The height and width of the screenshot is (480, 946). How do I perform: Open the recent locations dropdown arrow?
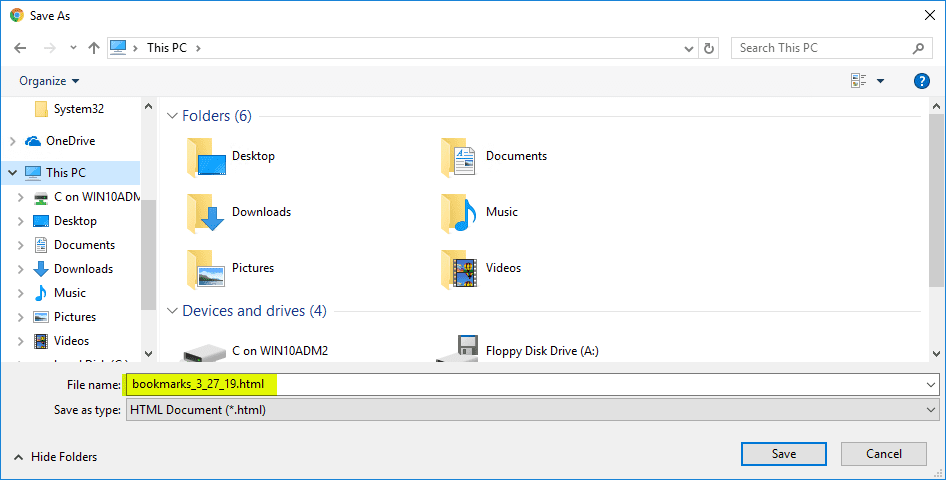tap(73, 48)
